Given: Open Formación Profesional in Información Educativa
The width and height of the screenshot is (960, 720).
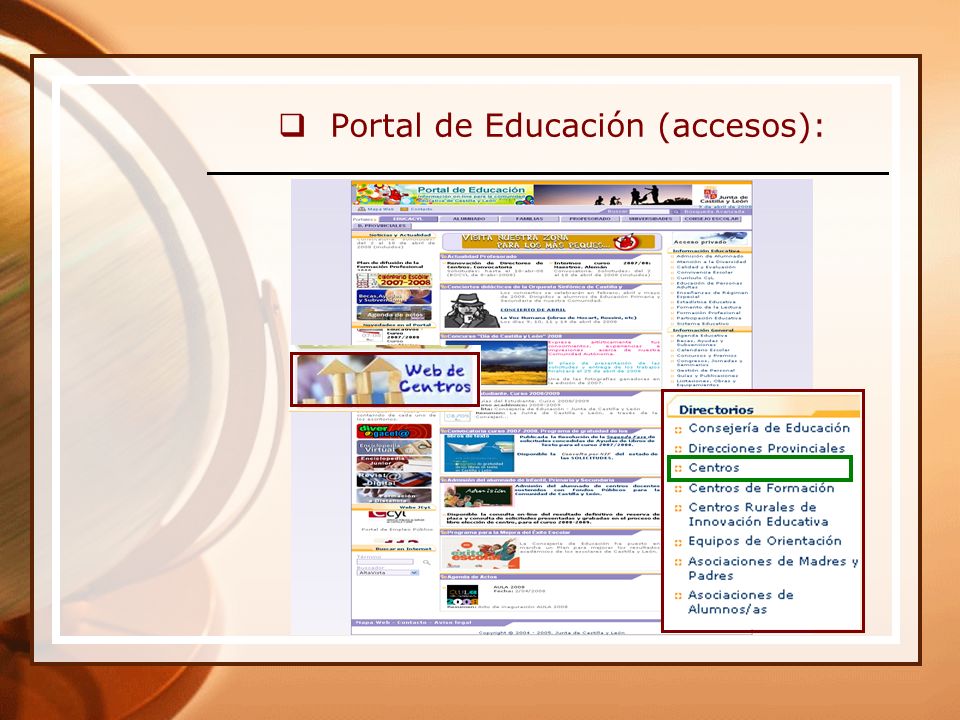Looking at the screenshot, I should click(708, 313).
